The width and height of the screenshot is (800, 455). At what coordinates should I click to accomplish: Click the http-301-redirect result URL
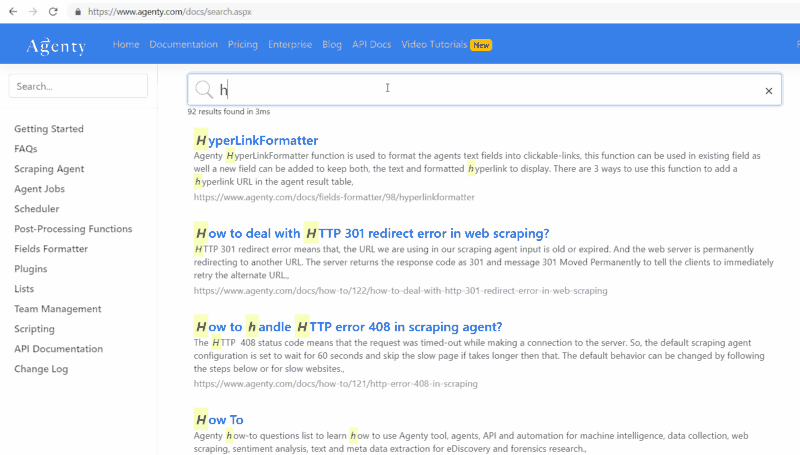[401, 291]
